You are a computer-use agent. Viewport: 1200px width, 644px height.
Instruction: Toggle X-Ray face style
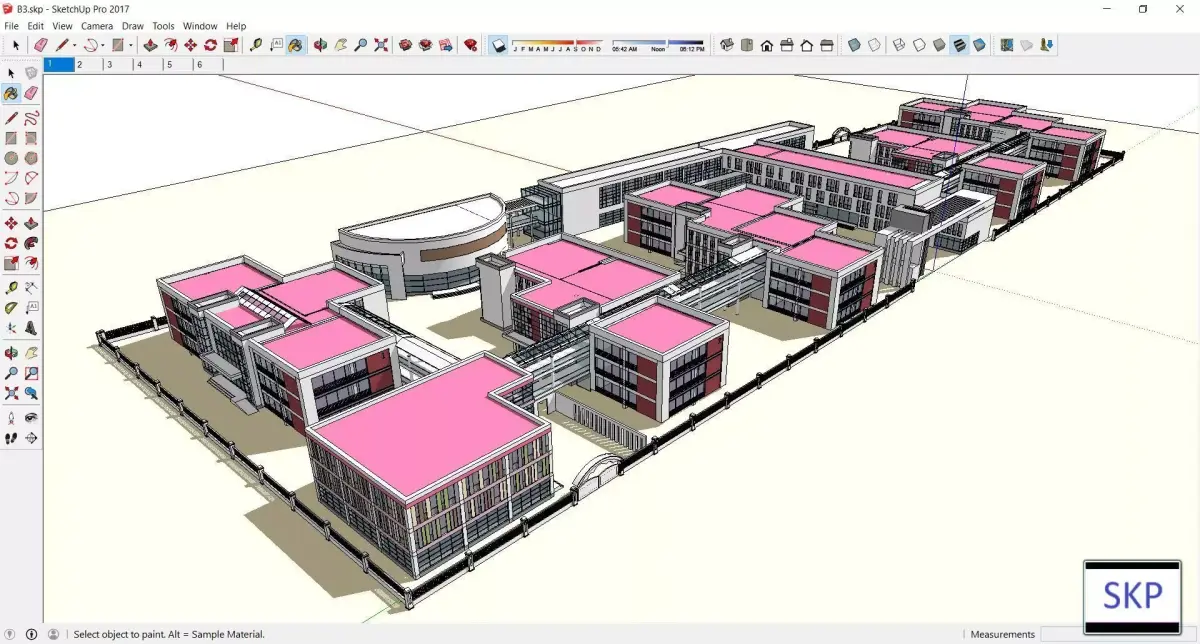(854, 45)
